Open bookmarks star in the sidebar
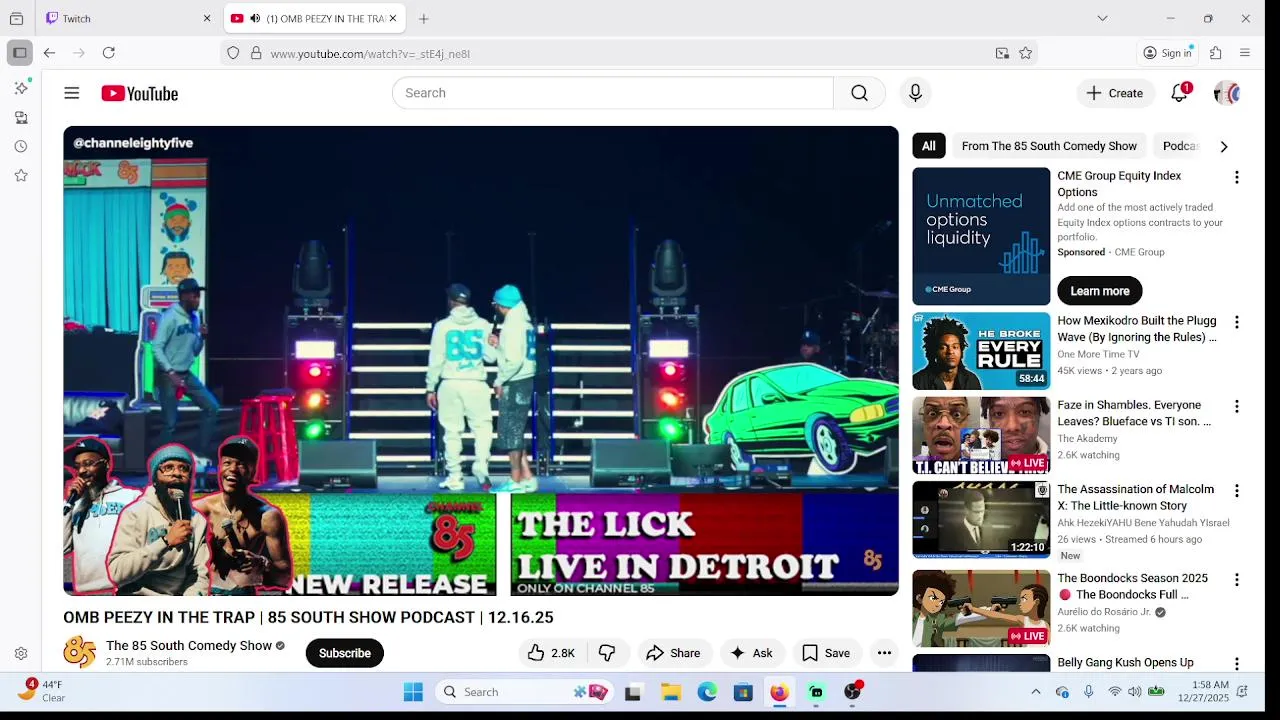This screenshot has height=720, width=1280. click(21, 175)
